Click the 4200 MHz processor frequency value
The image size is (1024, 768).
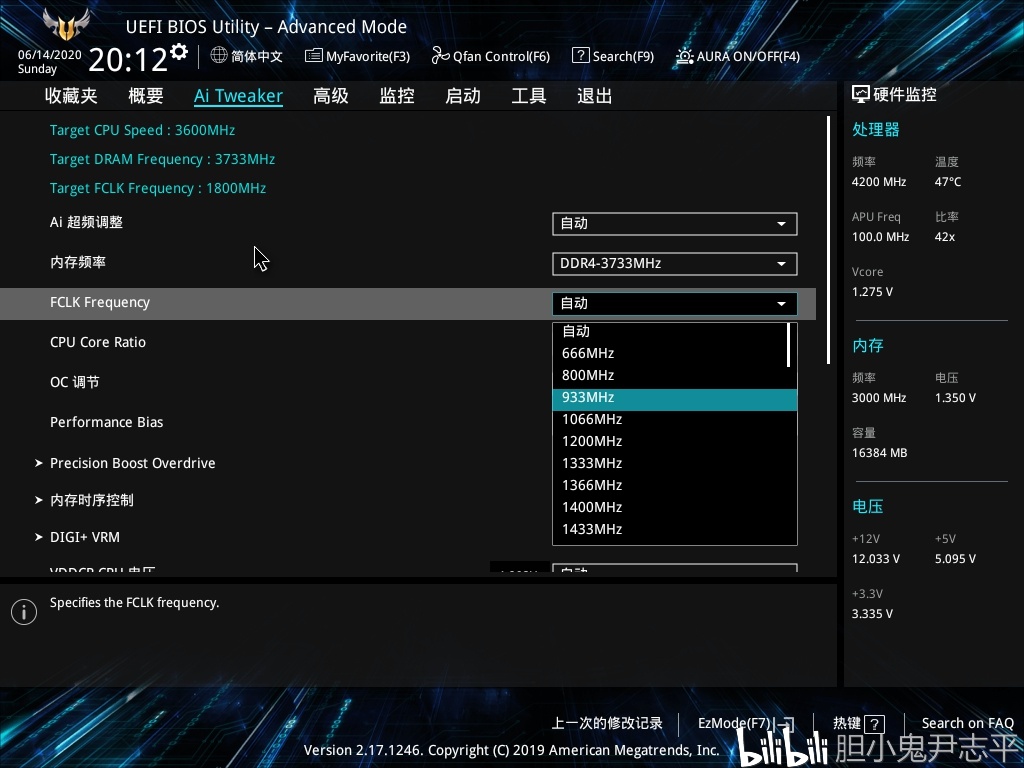click(x=878, y=182)
